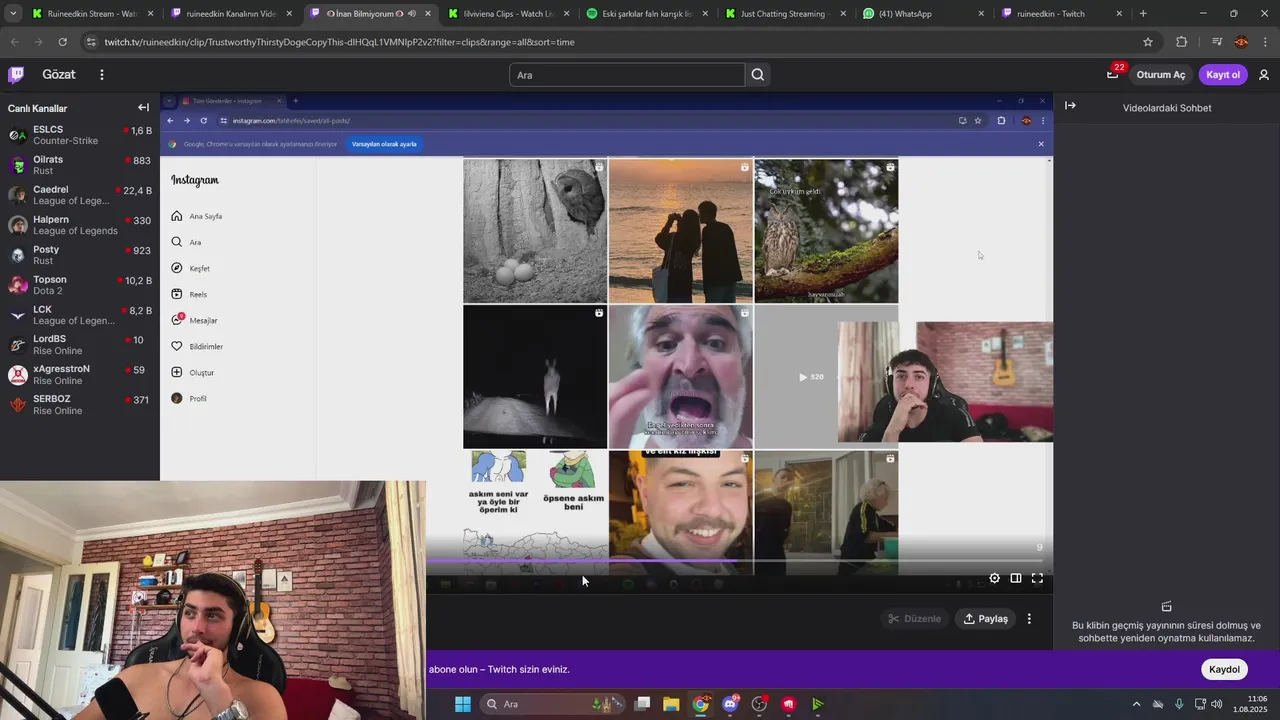Open Discord from the taskbar

tap(730, 704)
